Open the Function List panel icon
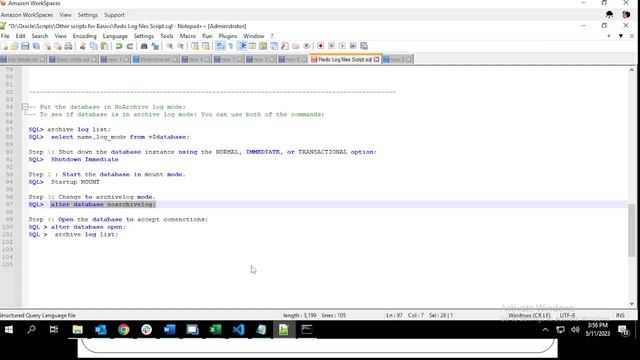This screenshot has width=640, height=360. pos(284,46)
